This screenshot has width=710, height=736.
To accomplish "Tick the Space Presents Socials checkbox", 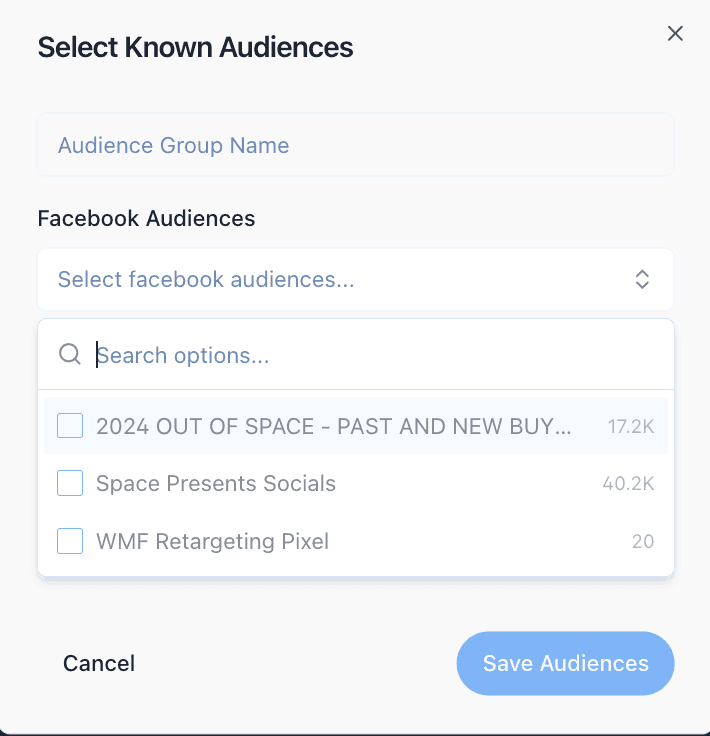I will coord(70,484).
